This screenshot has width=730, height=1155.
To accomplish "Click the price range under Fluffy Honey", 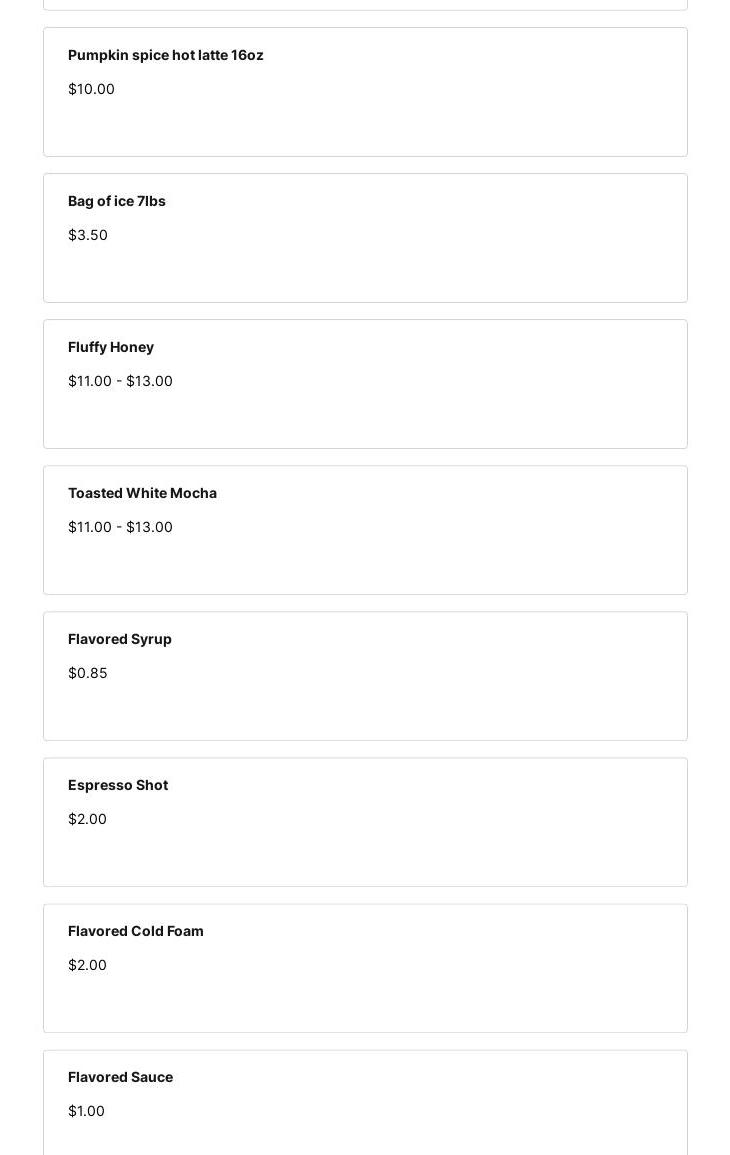I will coord(120,381).
